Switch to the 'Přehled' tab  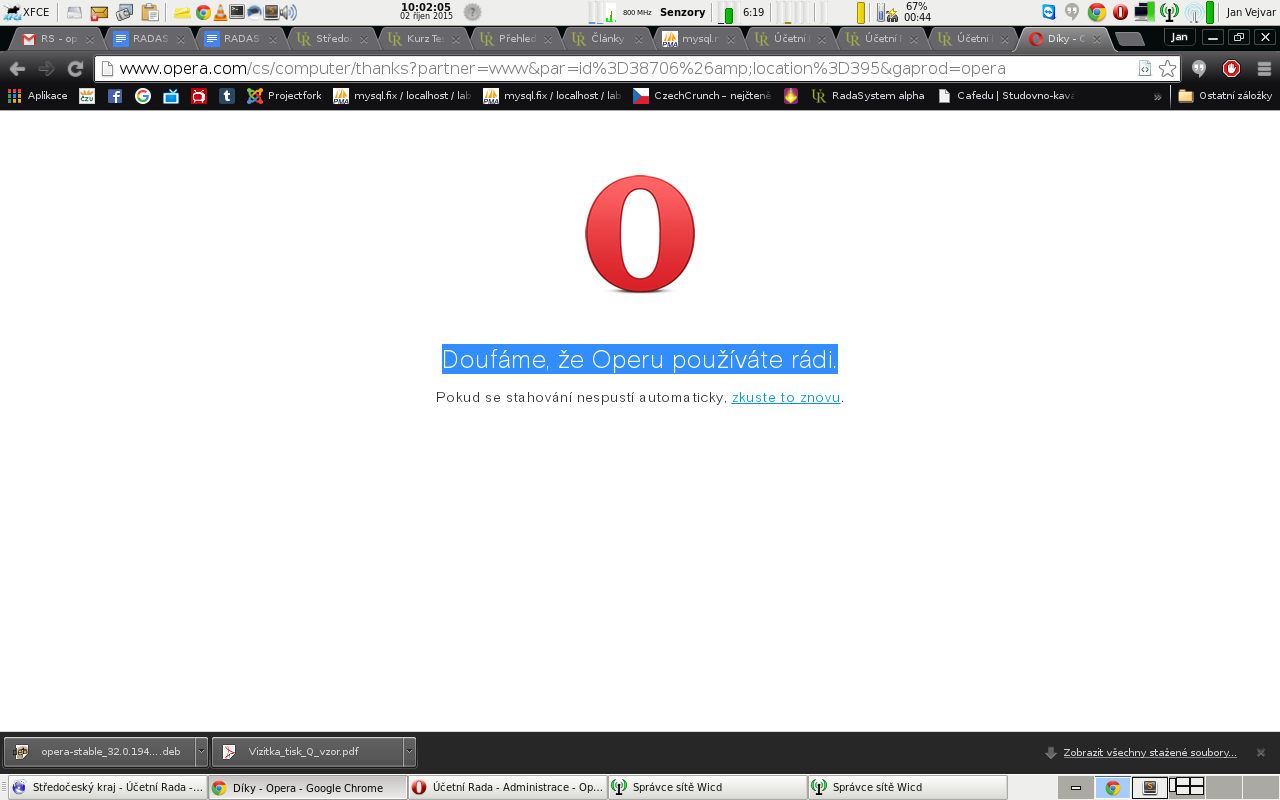[515, 39]
